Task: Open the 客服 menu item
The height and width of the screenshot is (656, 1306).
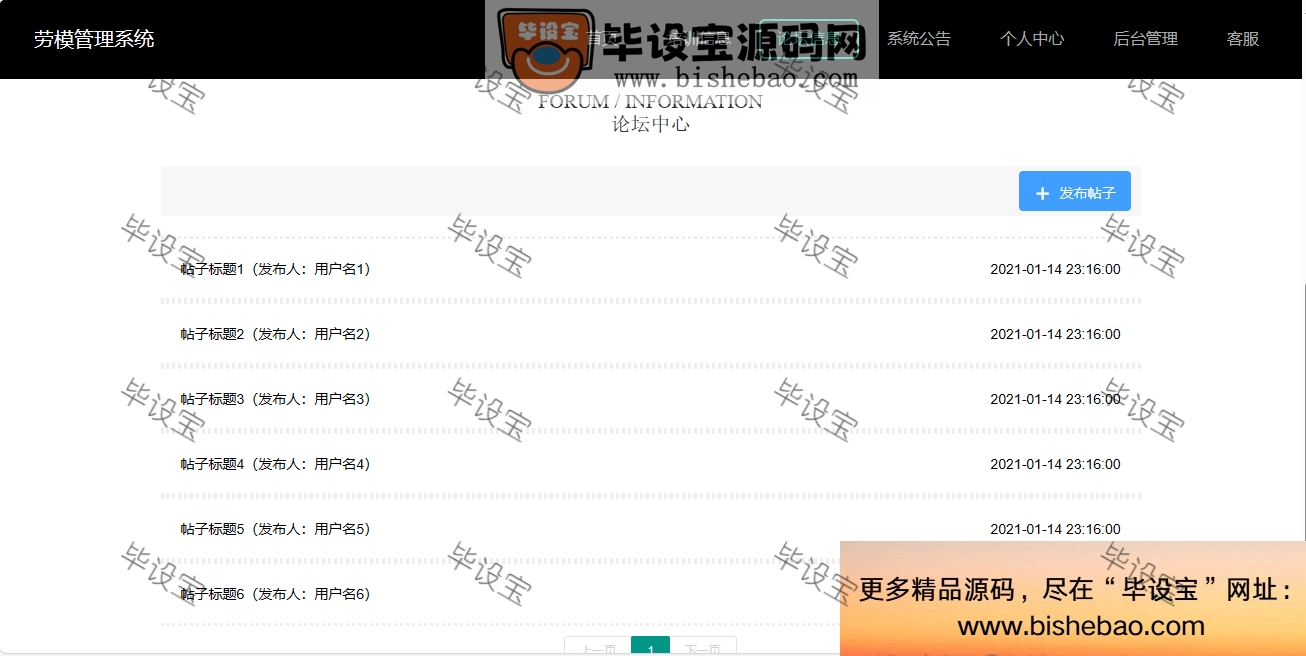Action: click(x=1243, y=39)
